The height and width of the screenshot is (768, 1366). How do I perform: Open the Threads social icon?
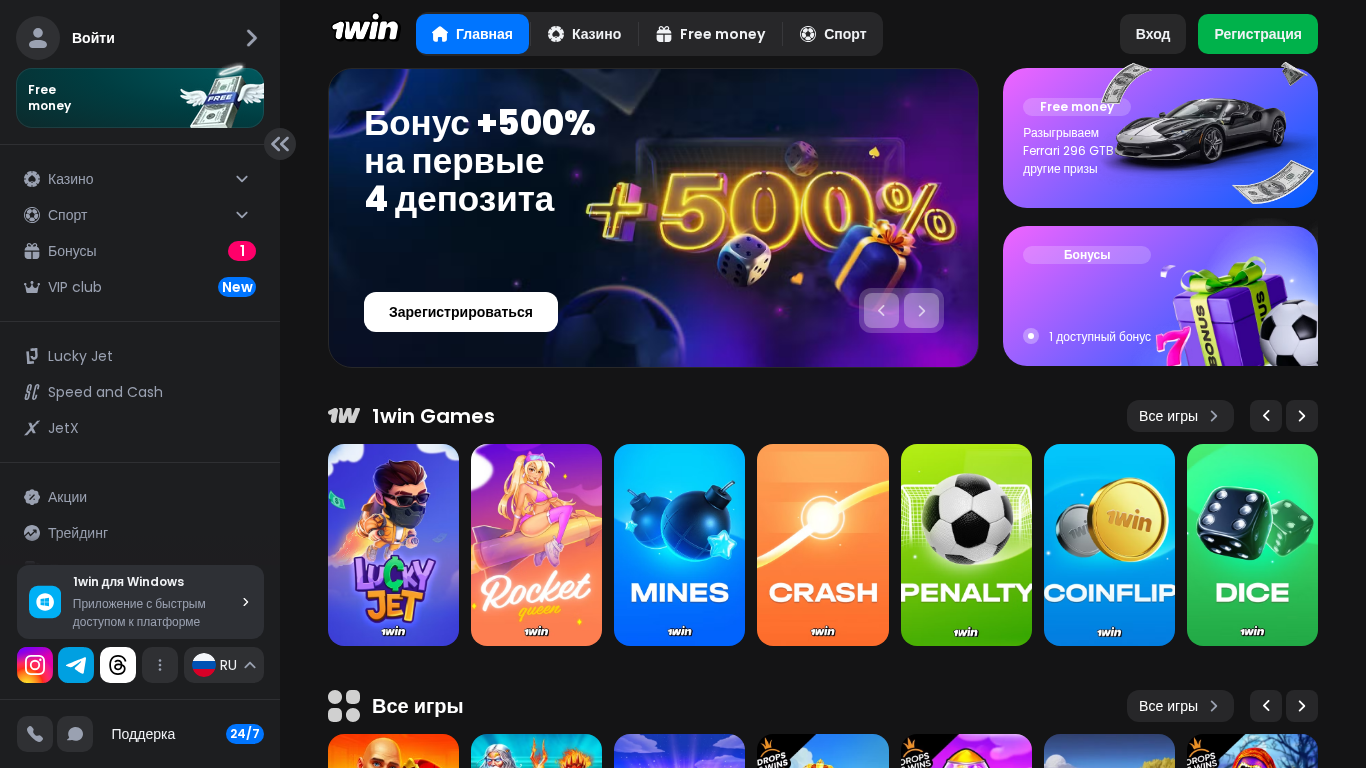pos(118,665)
